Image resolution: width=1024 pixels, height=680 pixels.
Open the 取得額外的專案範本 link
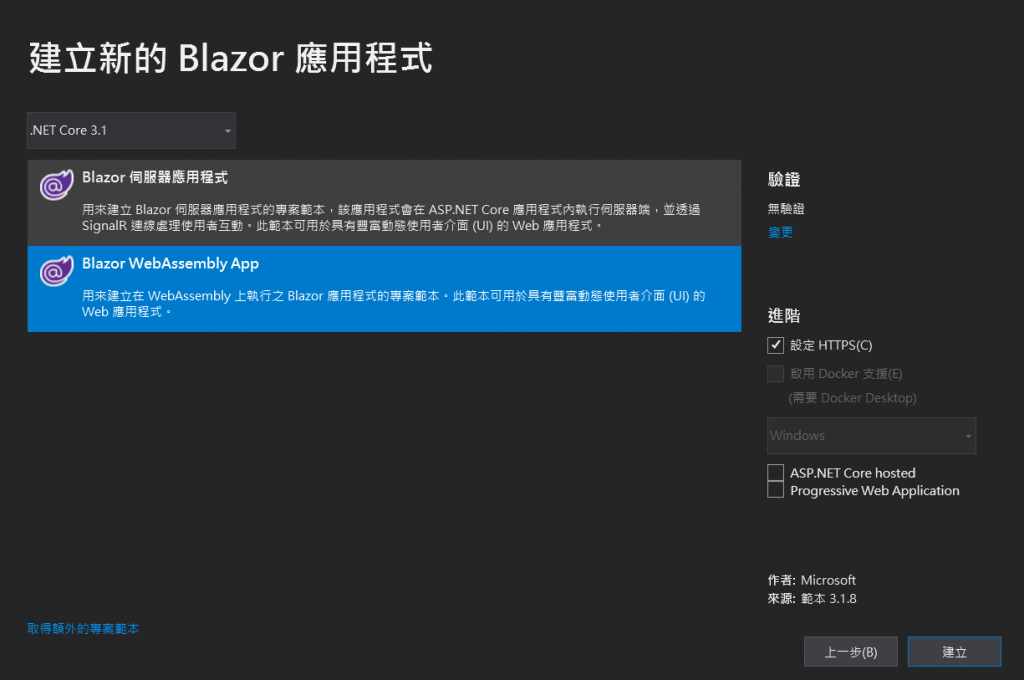pyautogui.click(x=83, y=628)
